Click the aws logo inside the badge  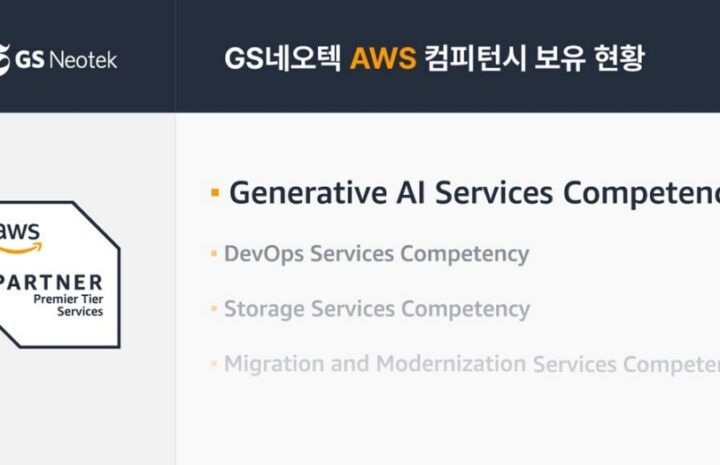[x=20, y=238]
